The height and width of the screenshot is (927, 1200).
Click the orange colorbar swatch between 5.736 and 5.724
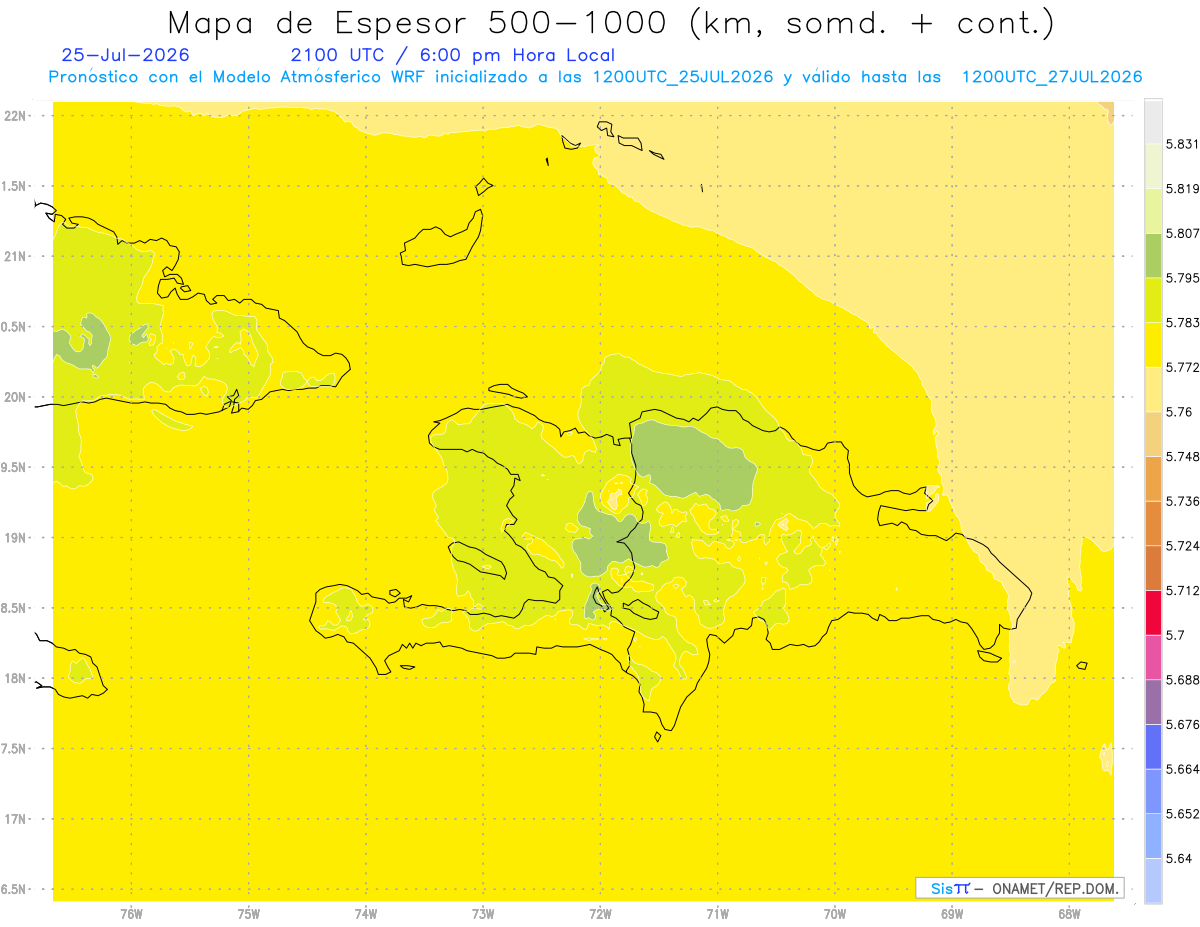1153,523
